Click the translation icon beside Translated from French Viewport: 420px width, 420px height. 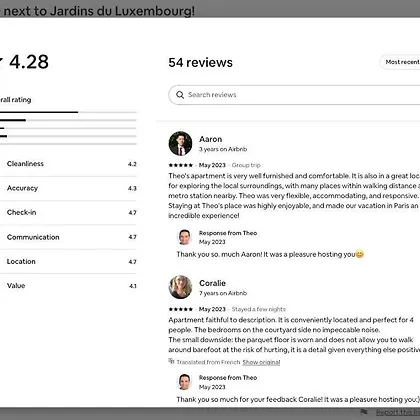pyautogui.click(x=171, y=361)
